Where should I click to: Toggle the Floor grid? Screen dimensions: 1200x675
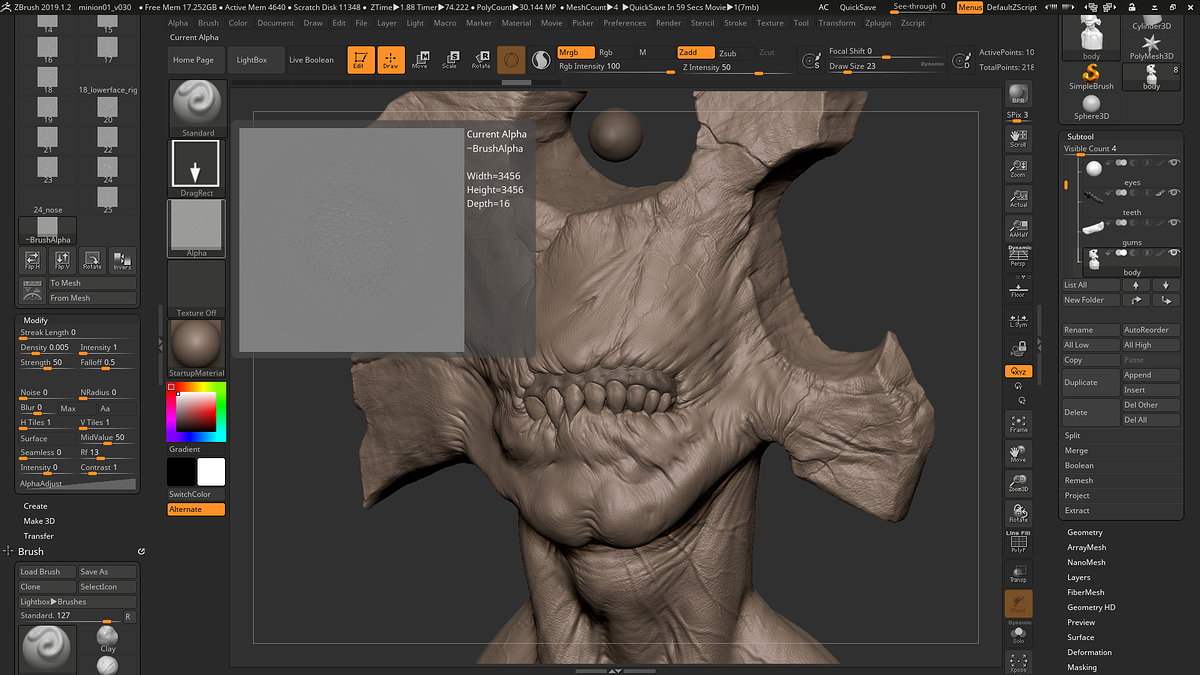click(x=1018, y=288)
